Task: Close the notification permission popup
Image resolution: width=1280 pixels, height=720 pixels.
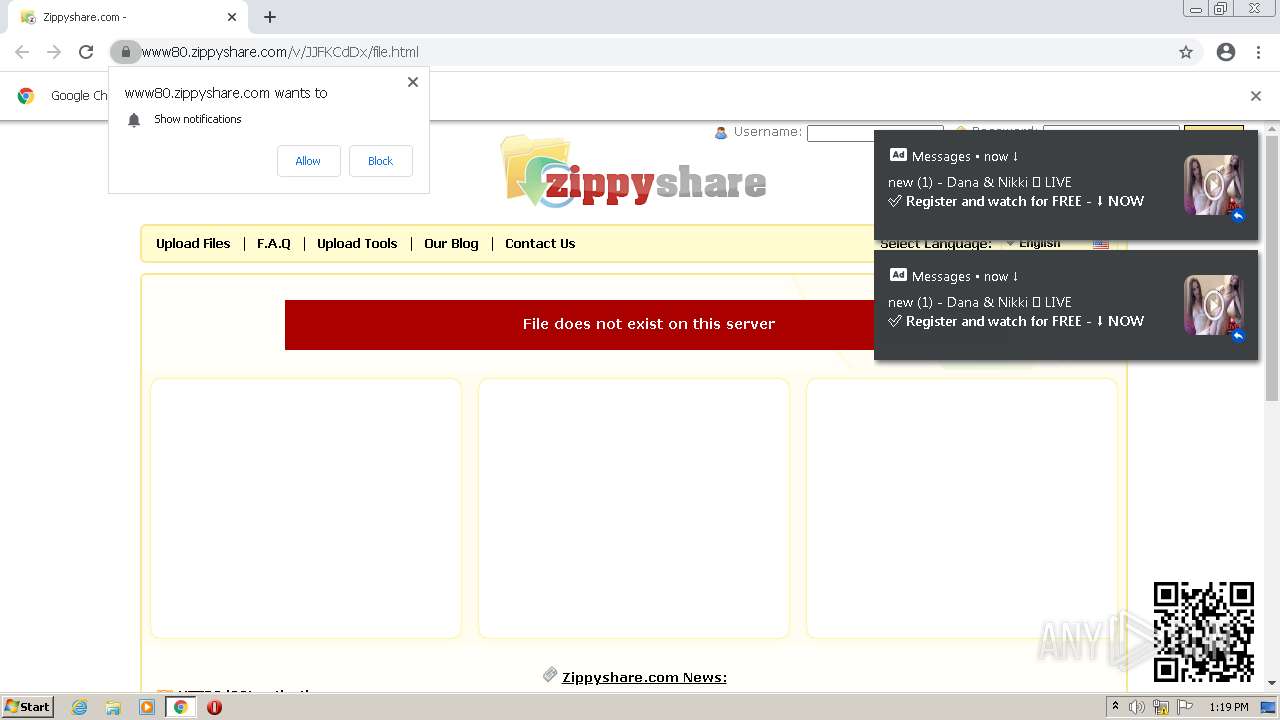Action: (x=413, y=82)
